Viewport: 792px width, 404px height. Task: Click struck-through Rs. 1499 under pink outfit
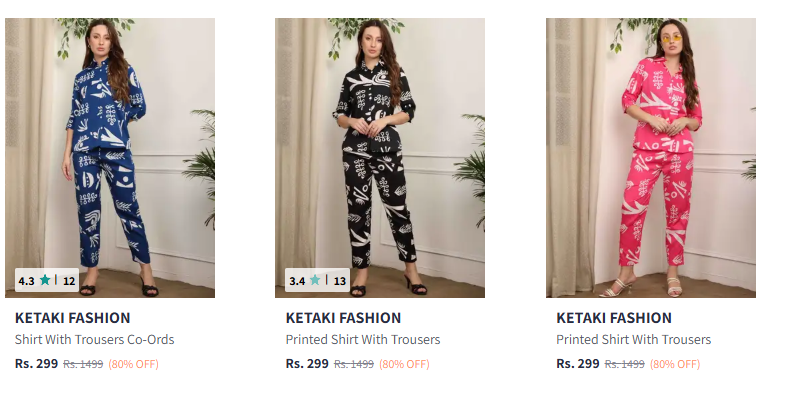624,365
